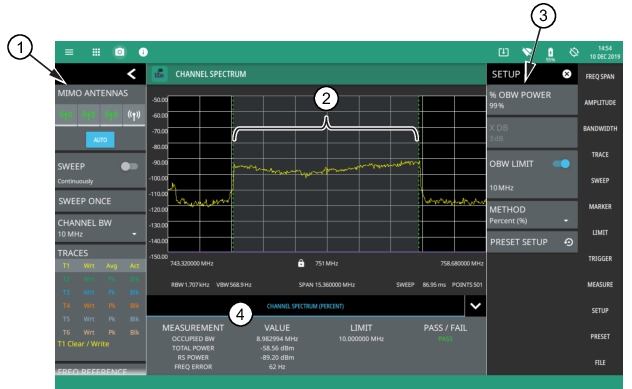Image resolution: width=632 pixels, height=389 pixels.
Task: Toggle the SWEEP continuously switch
Action: click(x=129, y=166)
